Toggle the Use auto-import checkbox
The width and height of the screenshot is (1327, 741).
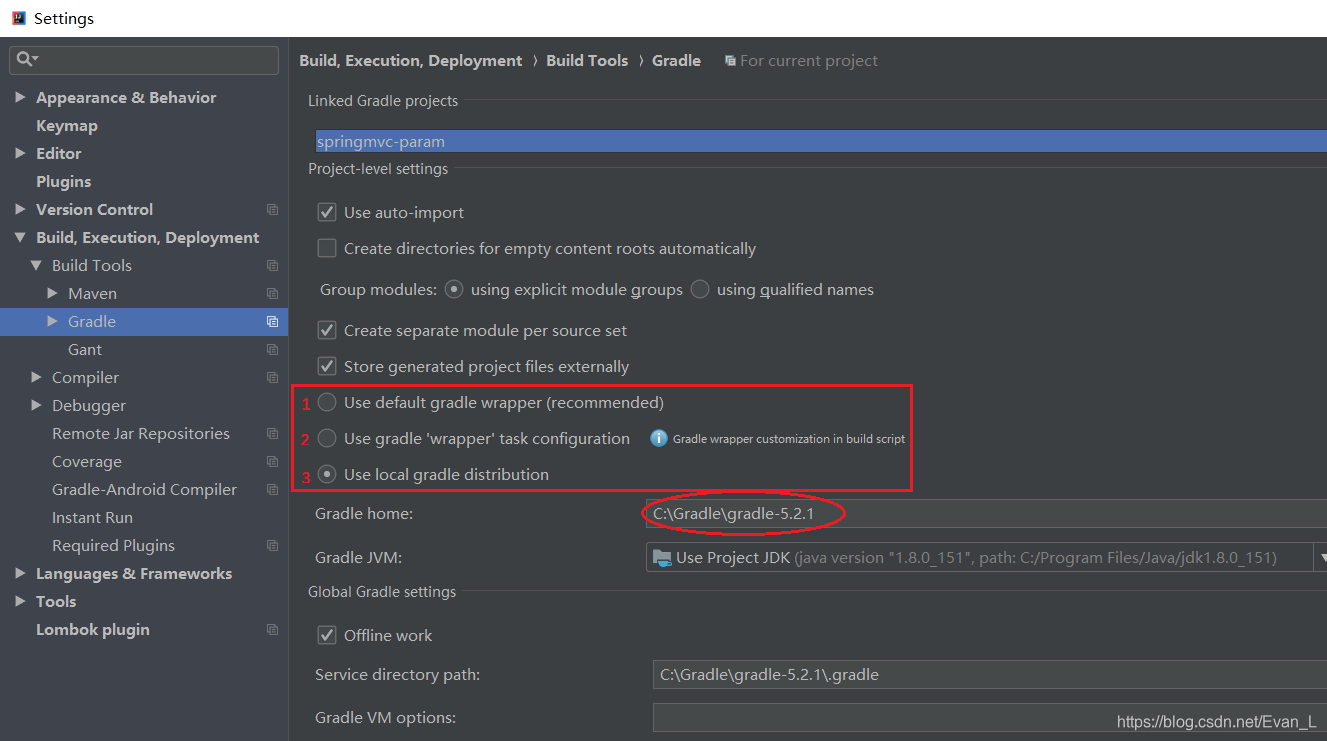click(x=326, y=212)
